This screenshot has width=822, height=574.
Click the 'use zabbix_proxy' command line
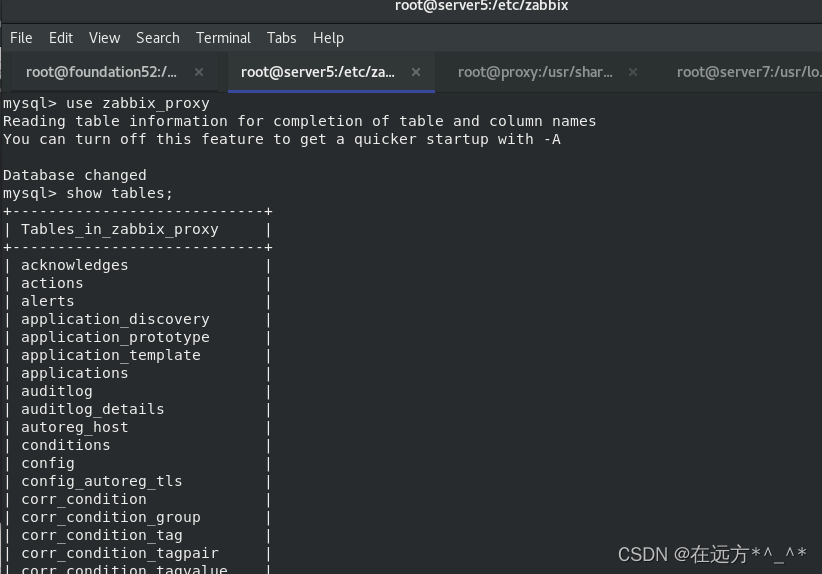tap(106, 103)
